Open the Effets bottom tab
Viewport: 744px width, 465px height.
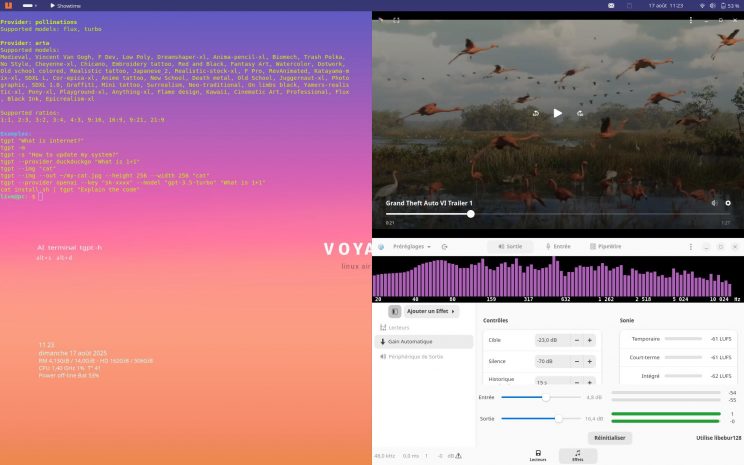[577, 456]
